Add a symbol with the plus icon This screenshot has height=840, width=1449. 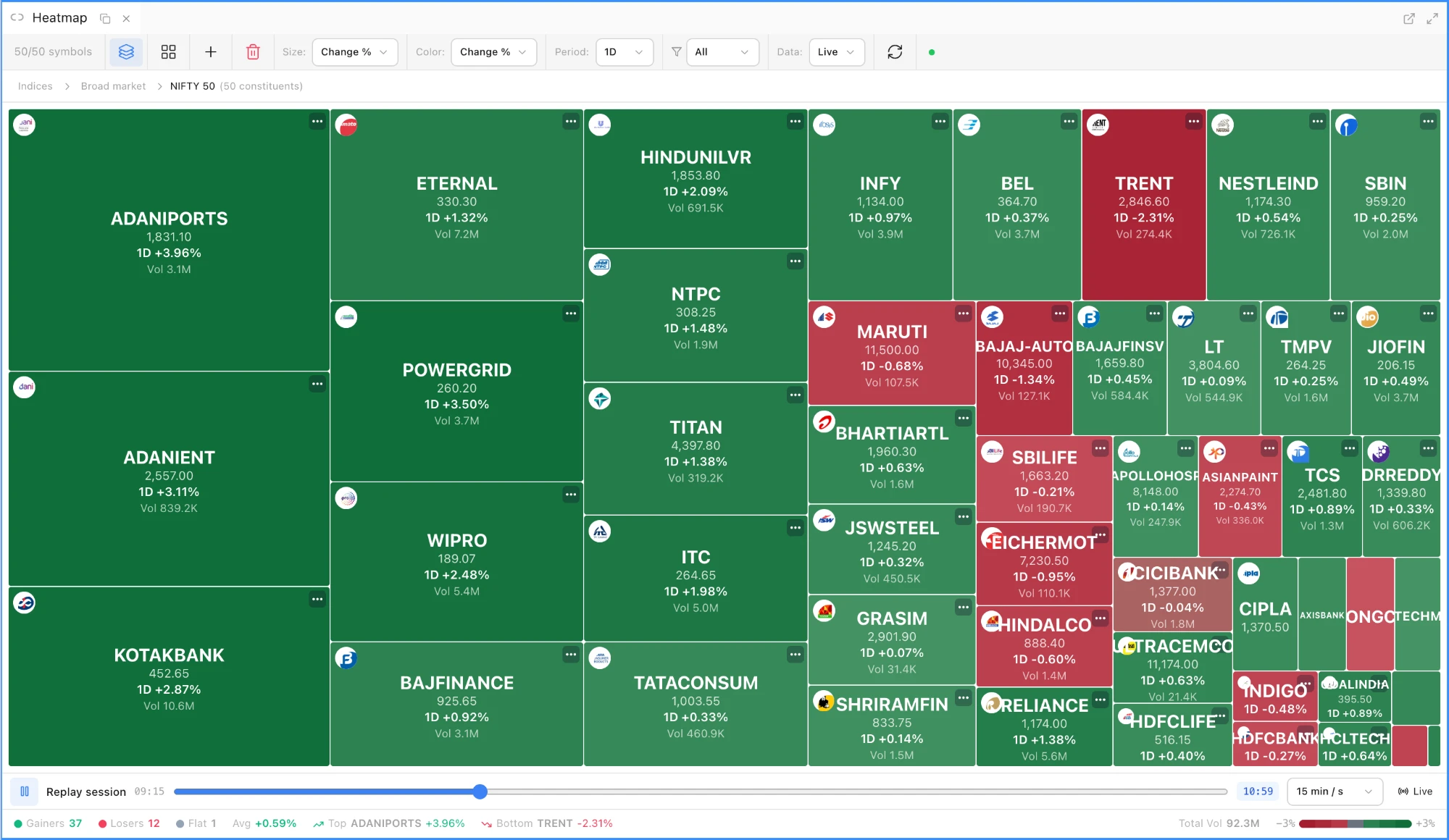211,52
